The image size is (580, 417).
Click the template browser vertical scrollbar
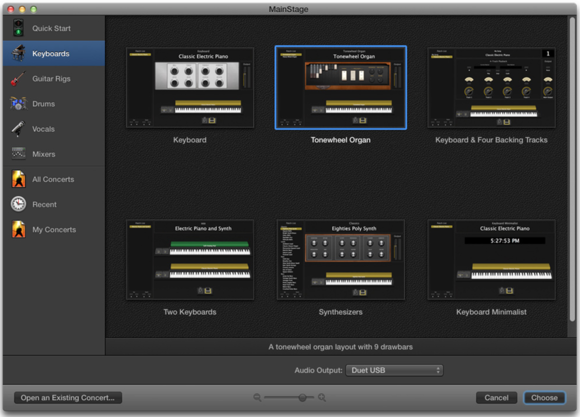coord(572,168)
